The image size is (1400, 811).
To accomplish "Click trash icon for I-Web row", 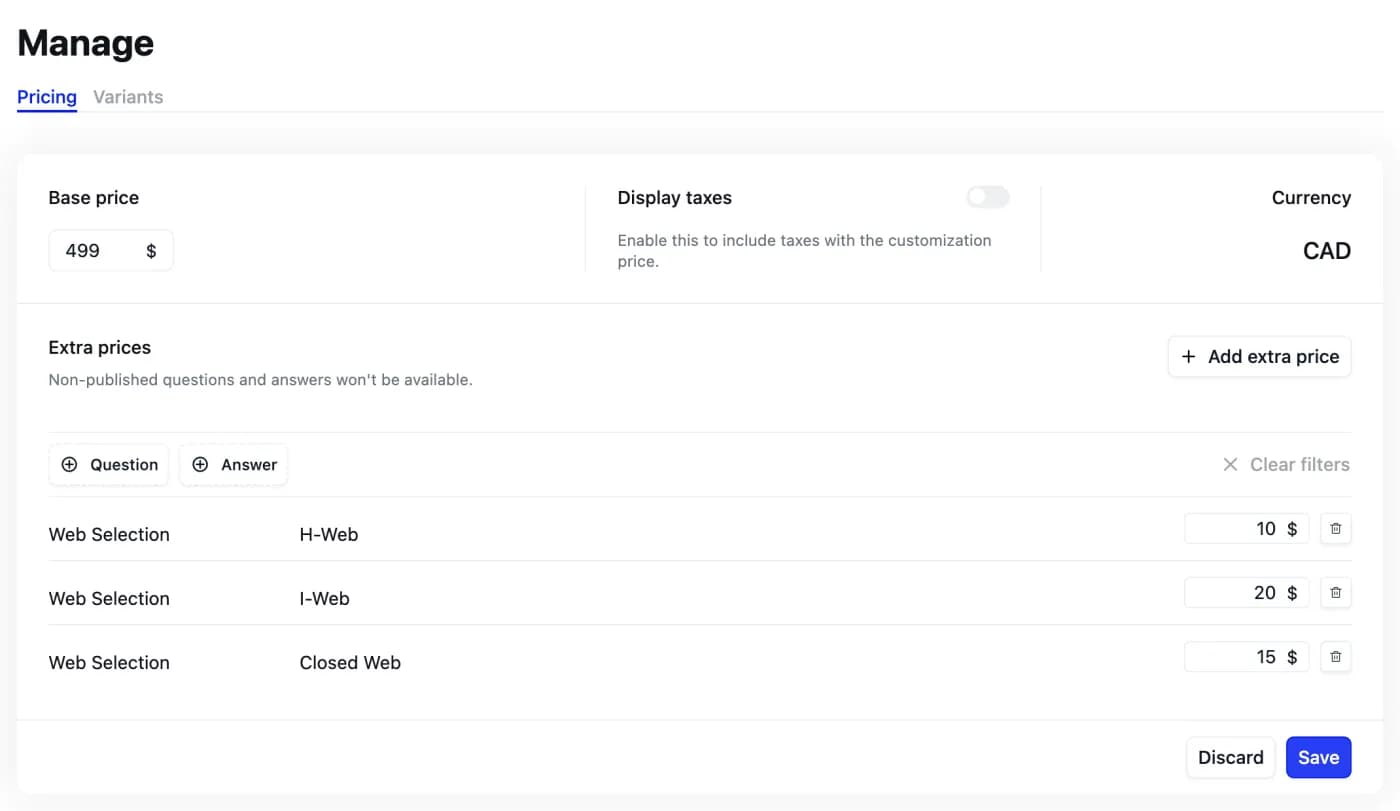I will pyautogui.click(x=1335, y=593).
